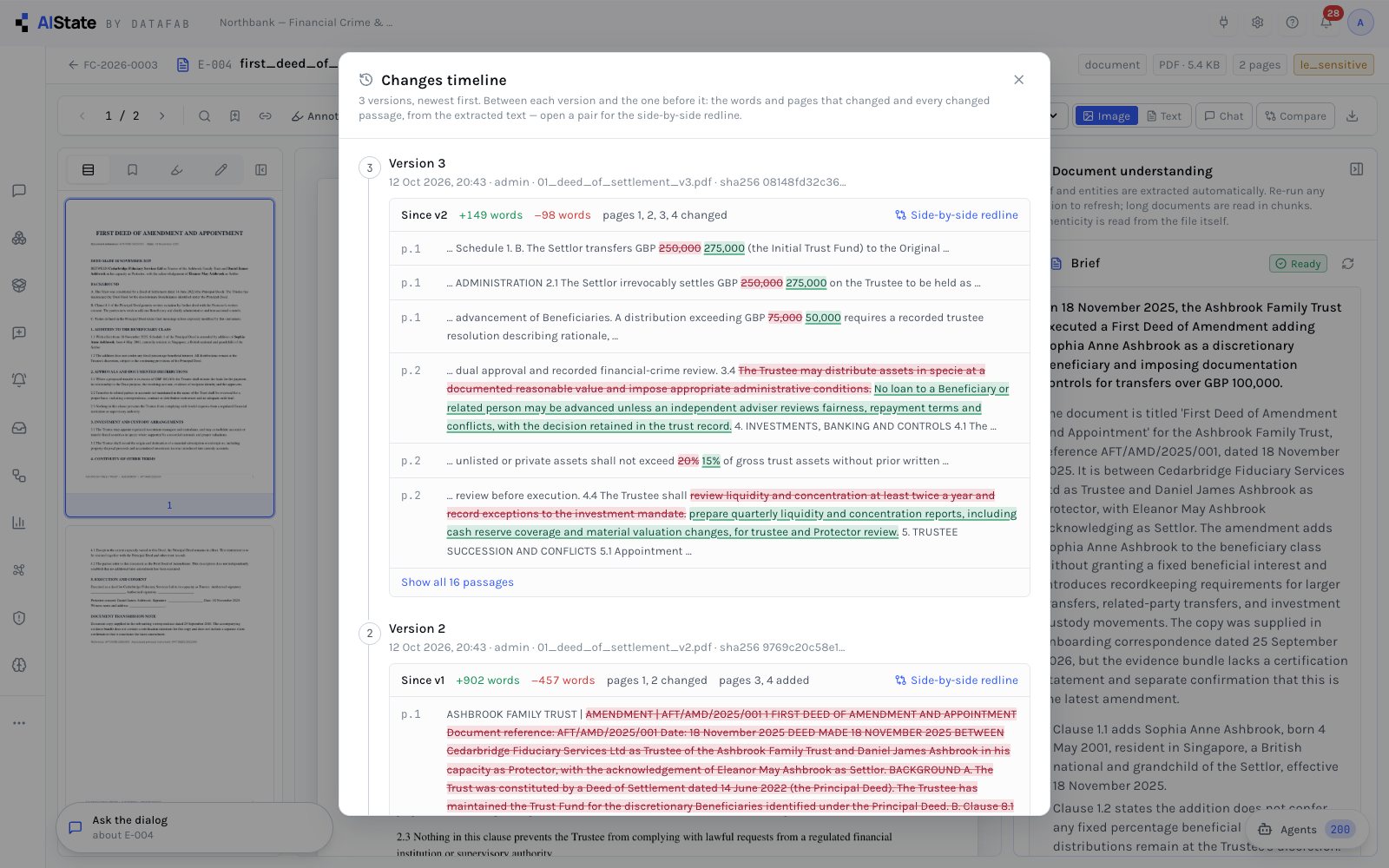Open the help question-mark icon
This screenshot has width=1389, height=868.
pyautogui.click(x=1292, y=23)
